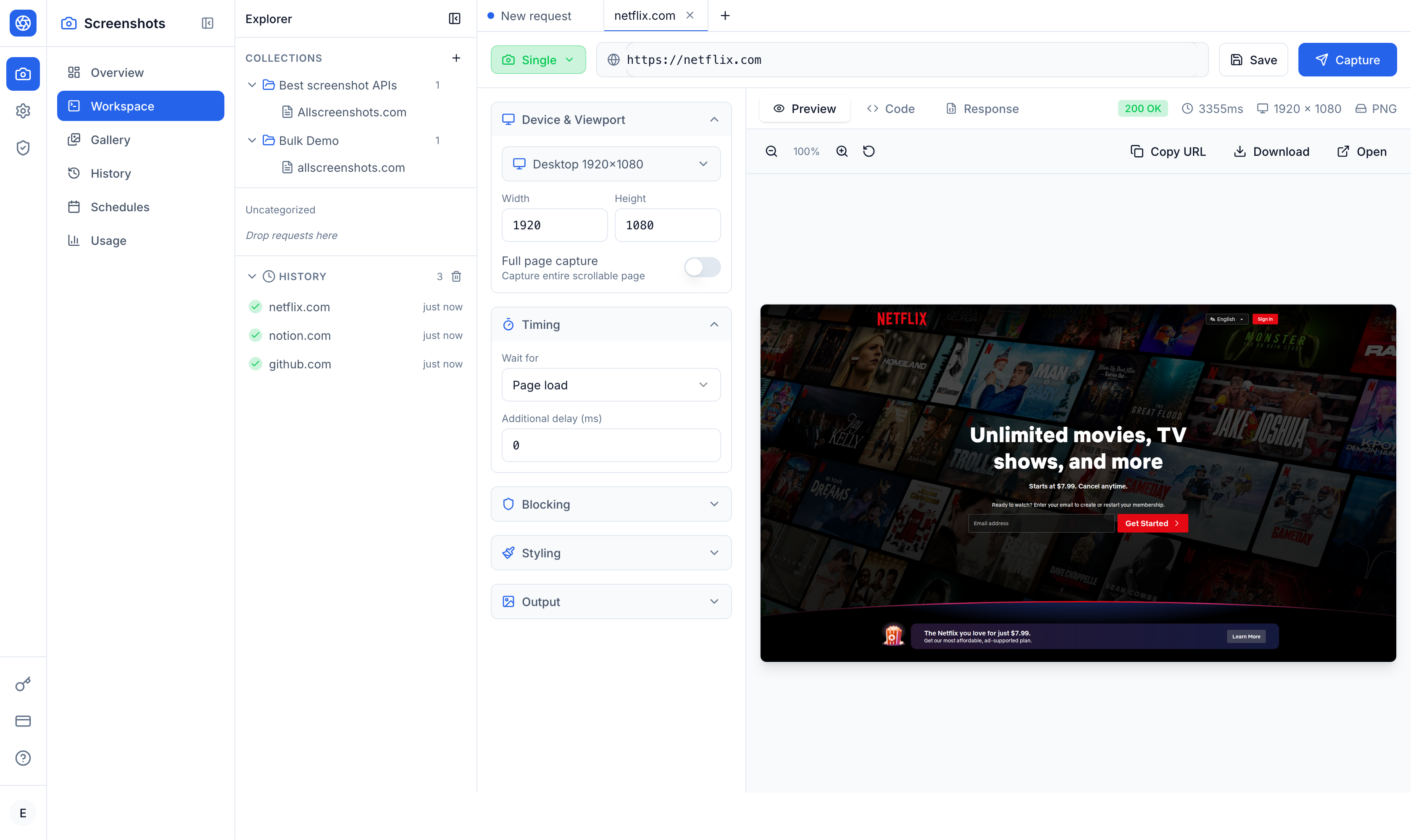Open the Page load wait dropdown
This screenshot has height=840, width=1411.
(611, 385)
